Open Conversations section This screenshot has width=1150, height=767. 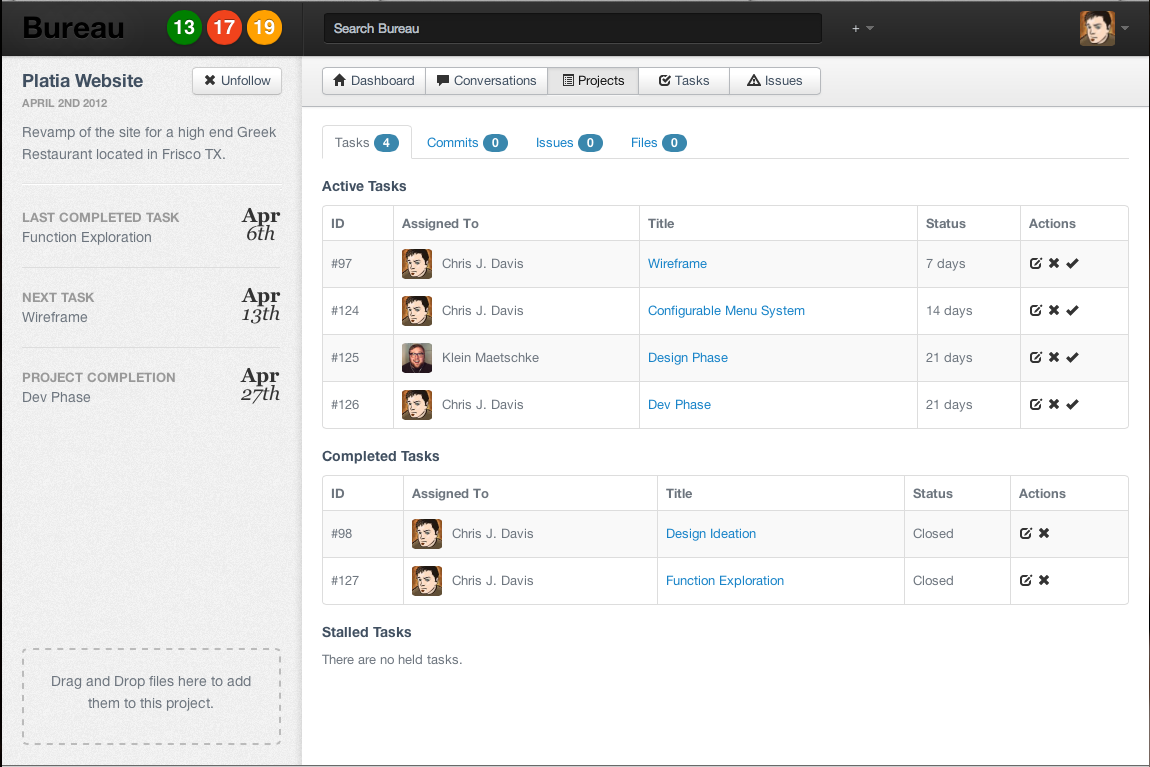(x=486, y=81)
